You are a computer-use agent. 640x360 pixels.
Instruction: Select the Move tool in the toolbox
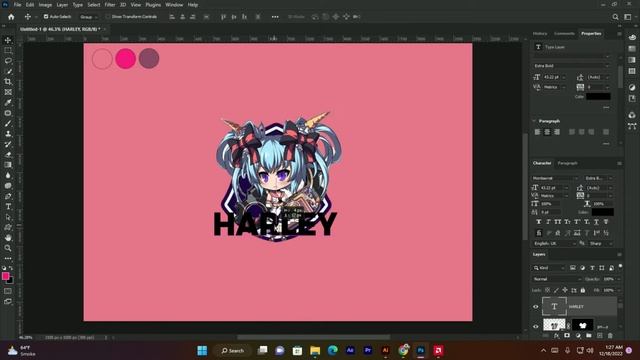click(x=8, y=40)
